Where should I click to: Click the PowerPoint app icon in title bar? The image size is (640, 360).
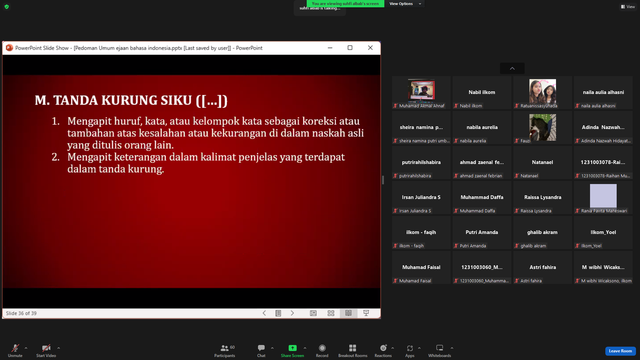pyautogui.click(x=9, y=48)
